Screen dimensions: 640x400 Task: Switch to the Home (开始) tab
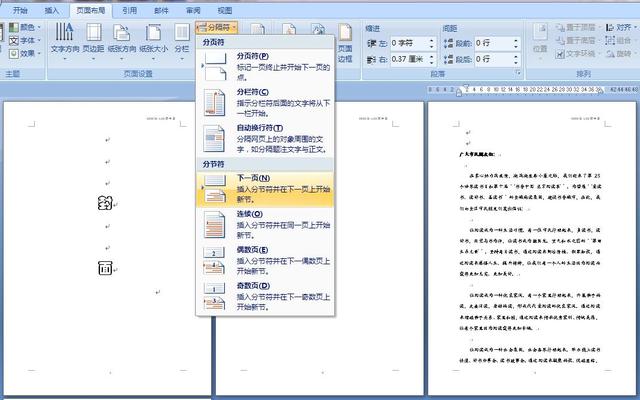[20, 11]
